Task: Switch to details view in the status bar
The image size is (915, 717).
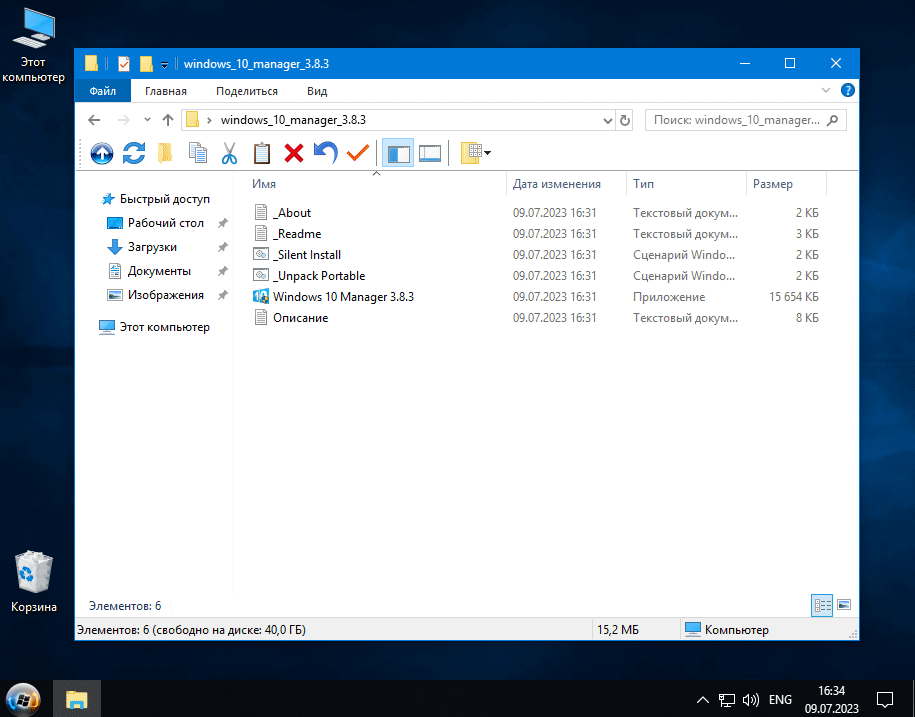Action: [x=822, y=606]
